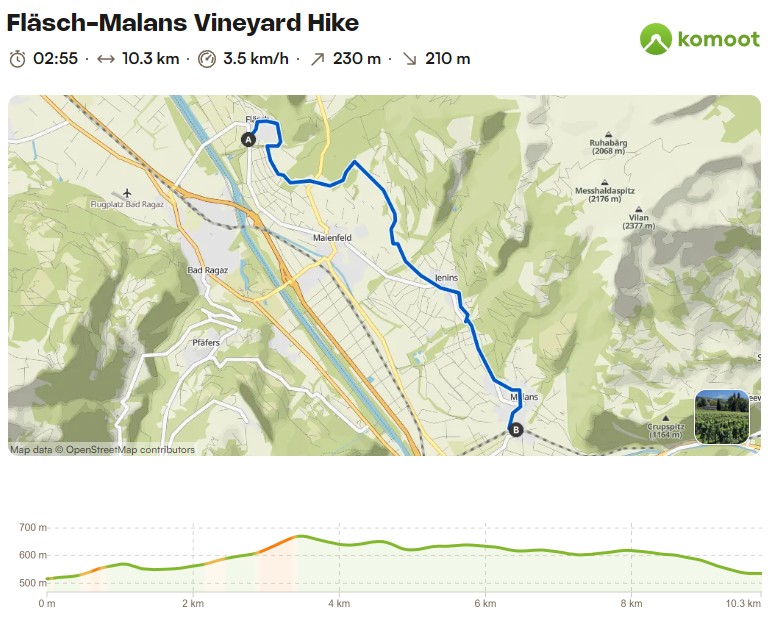Select end point marker B
769x624 pixels.
(x=515, y=430)
